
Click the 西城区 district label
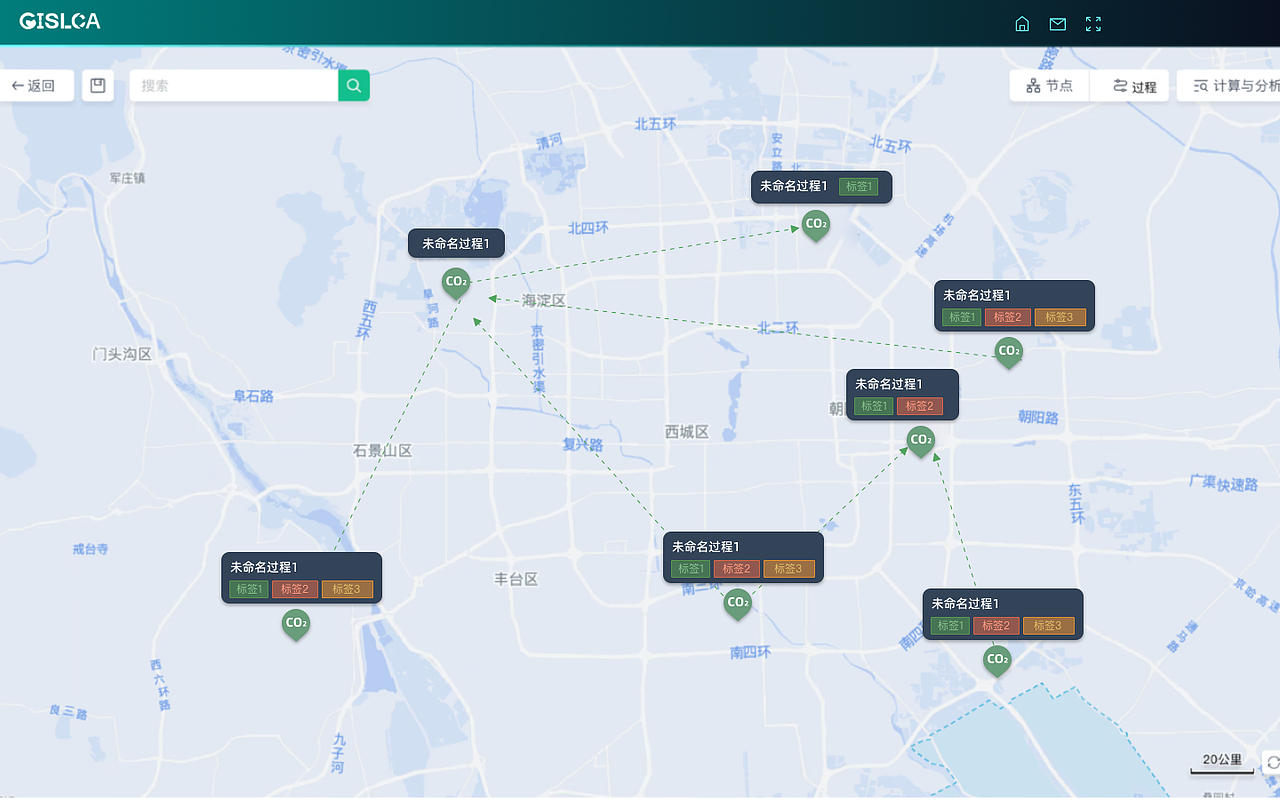[687, 432]
